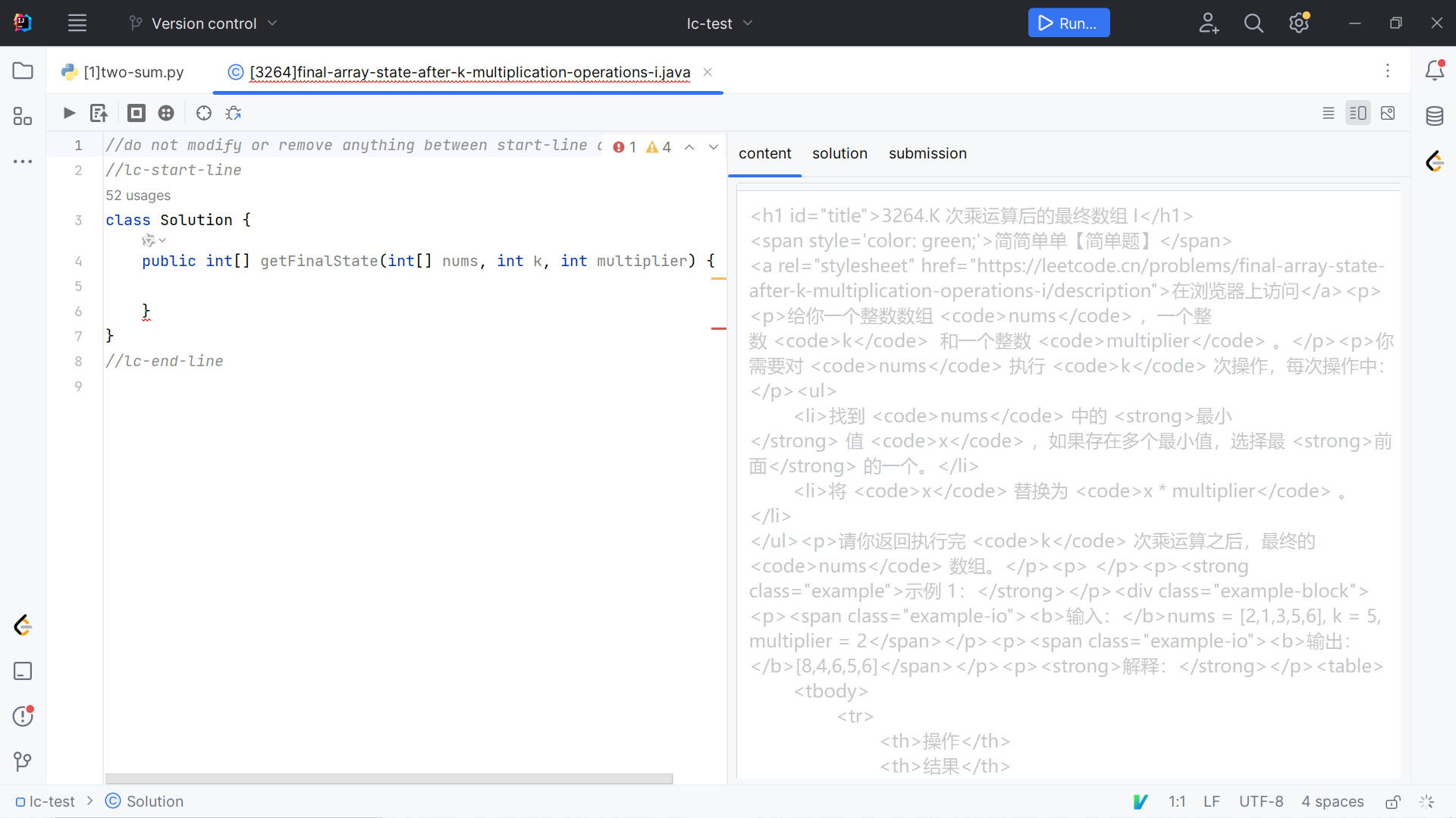The image size is (1456, 818).
Task: Click the error count indicator showing 1
Action: 625,147
